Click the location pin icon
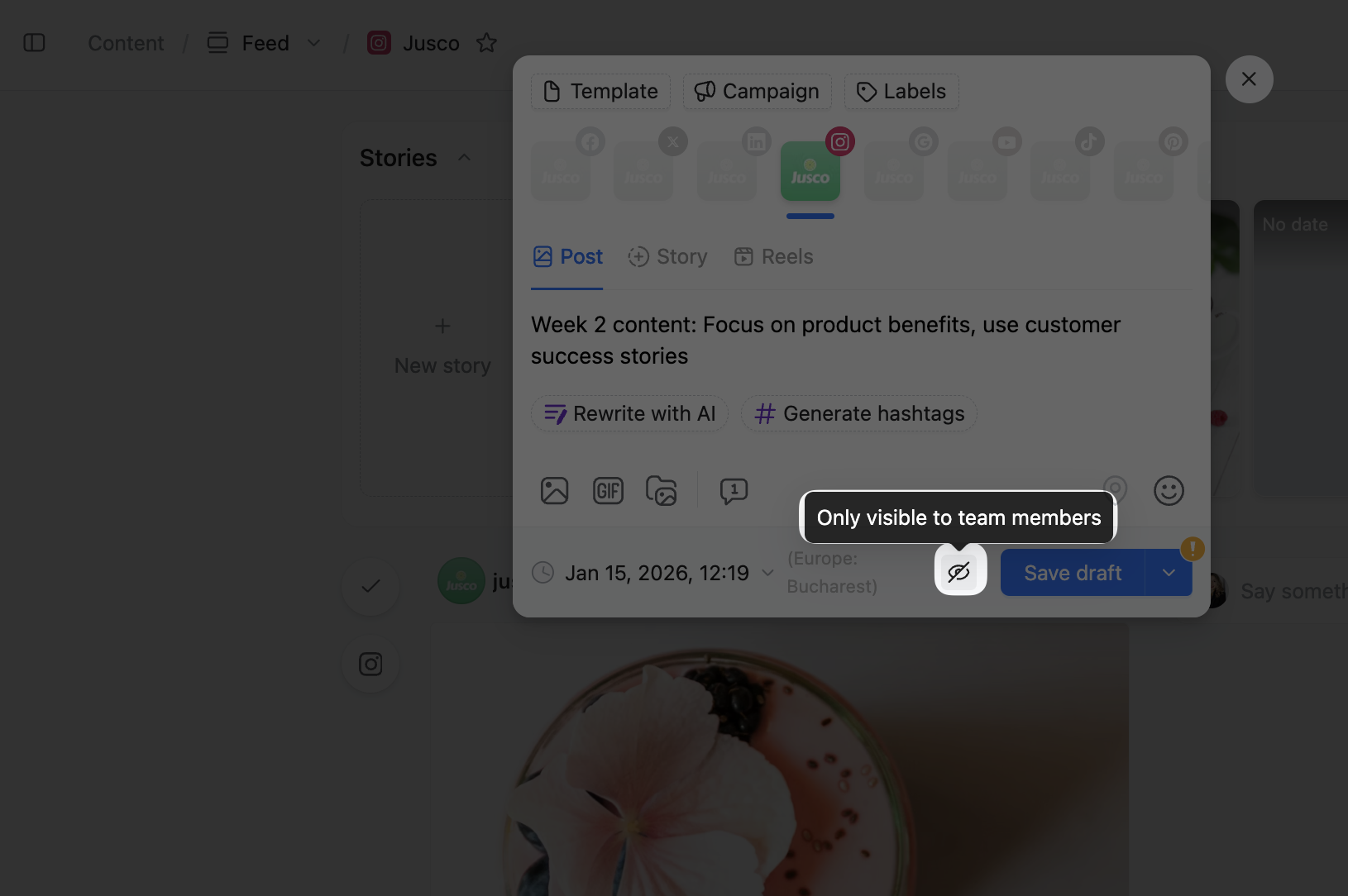Viewport: 1348px width, 896px height. tap(1115, 488)
